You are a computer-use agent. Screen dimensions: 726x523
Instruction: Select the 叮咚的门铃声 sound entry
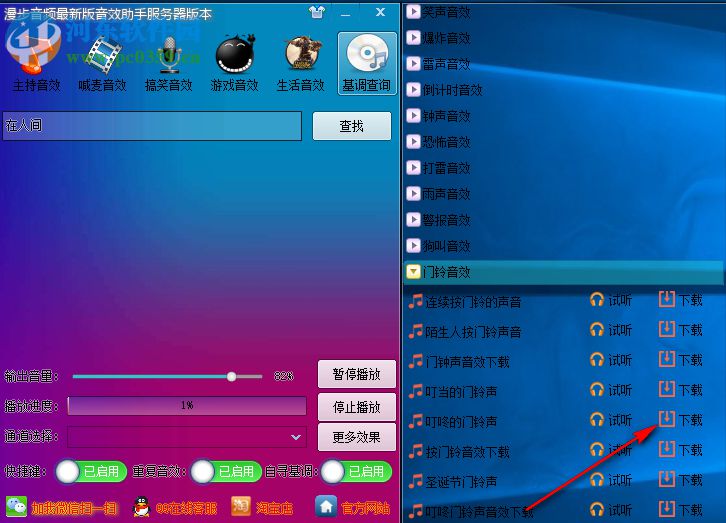(453, 422)
